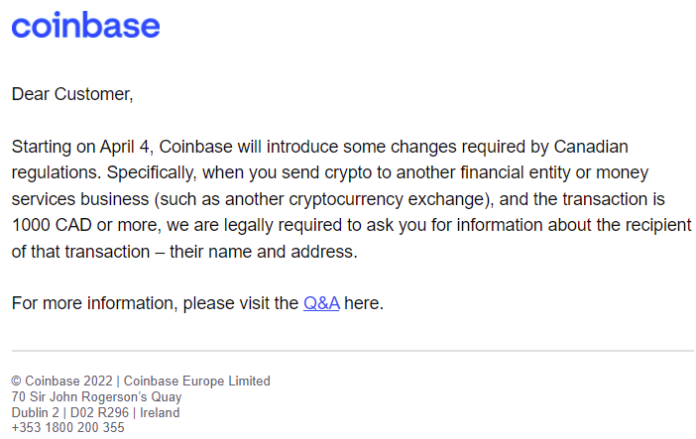
Task: Click the text "For more information"
Action: tap(95, 303)
